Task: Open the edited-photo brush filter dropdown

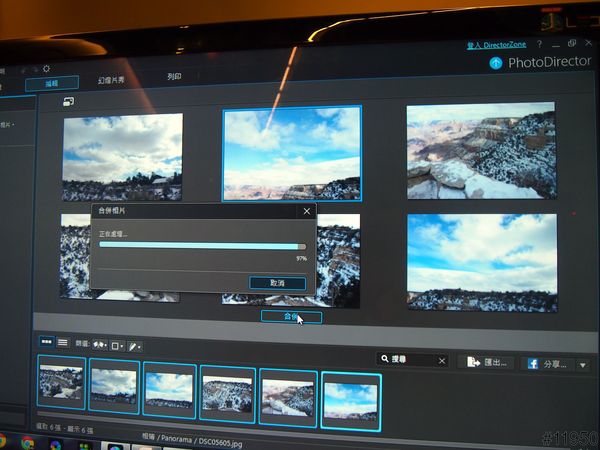Action: 135,346
